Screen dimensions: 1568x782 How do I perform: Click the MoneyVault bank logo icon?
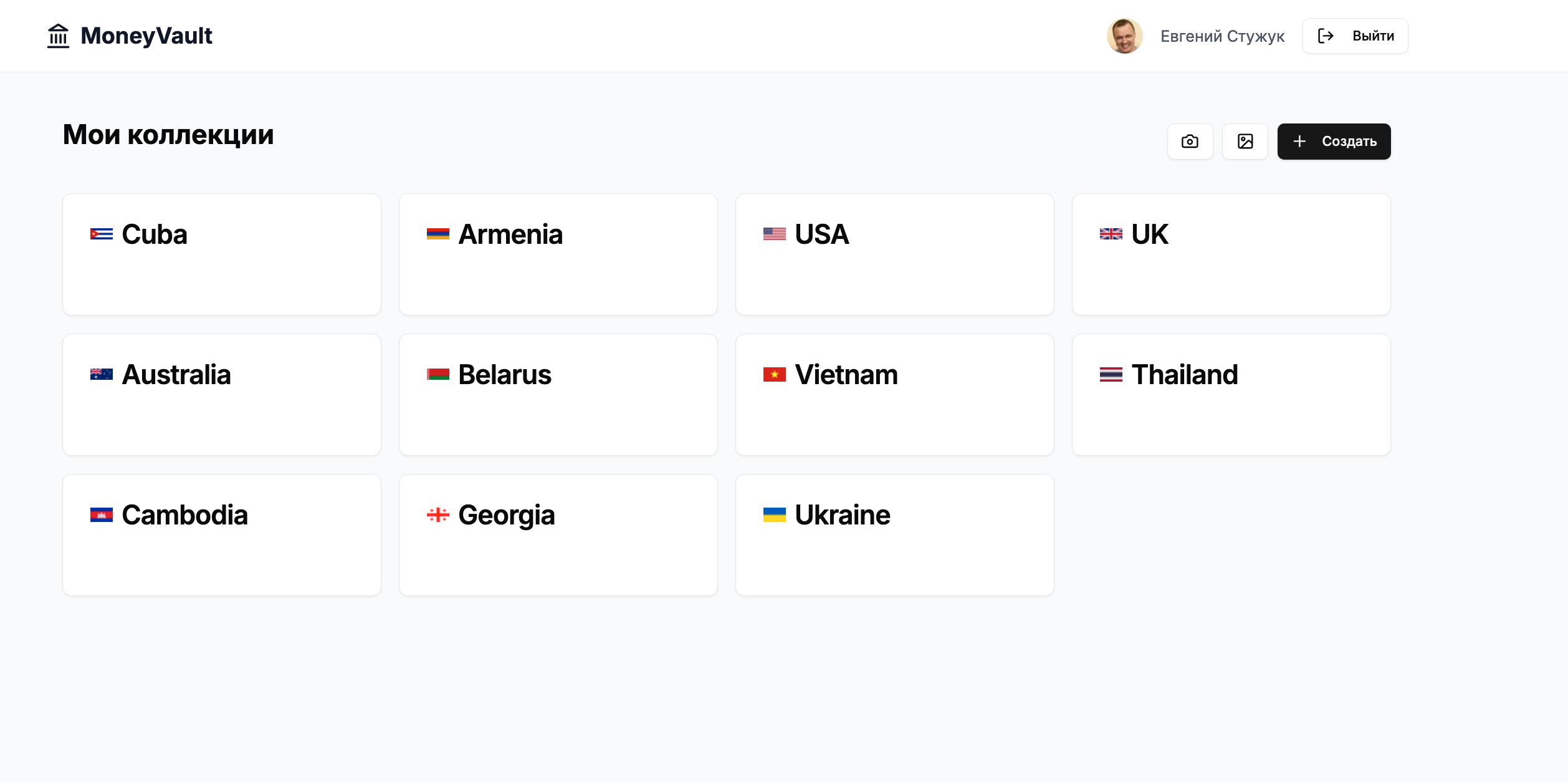pyautogui.click(x=59, y=36)
